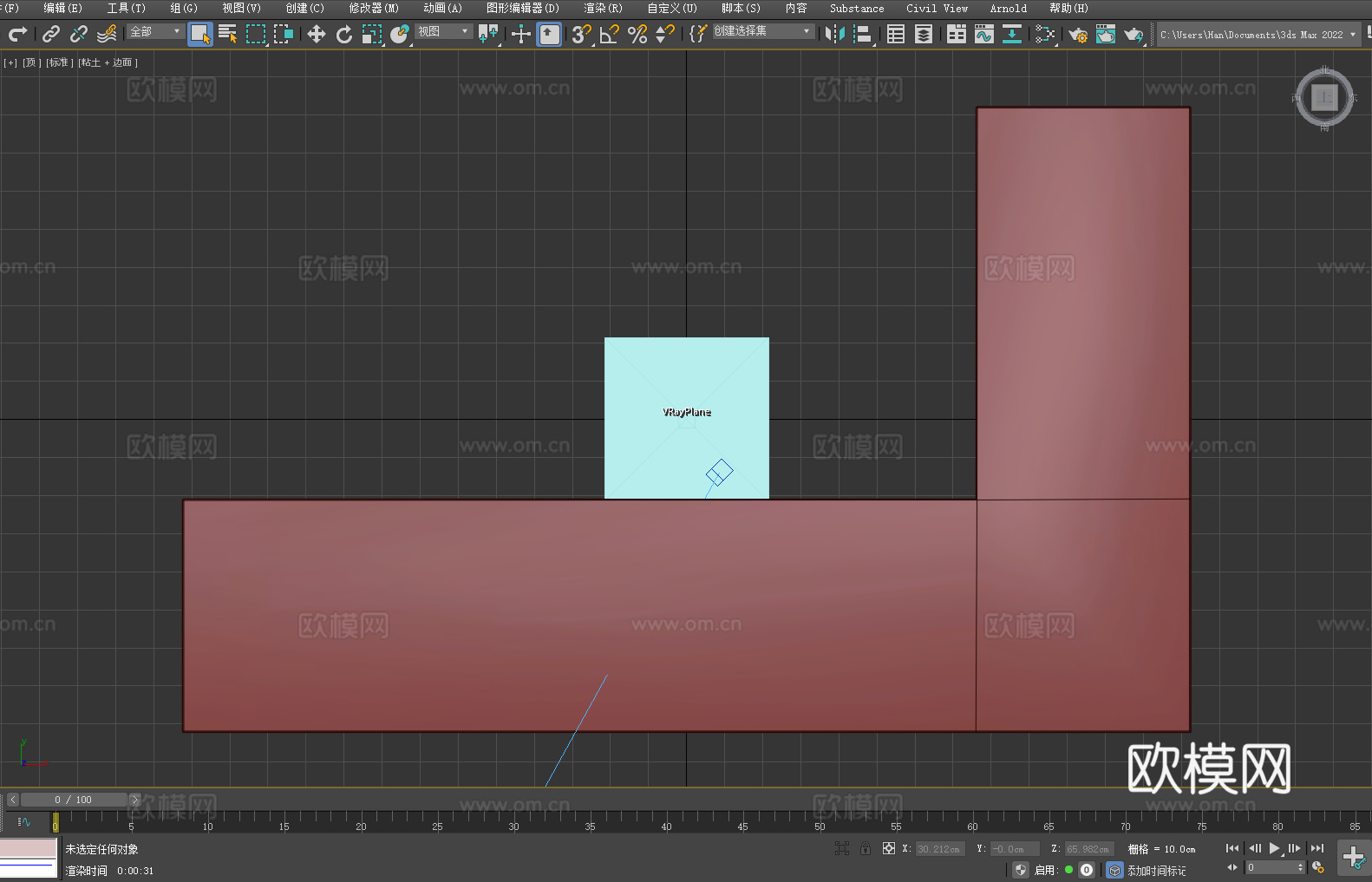Click the Z coordinate field
The height and width of the screenshot is (882, 1372).
tap(1088, 849)
